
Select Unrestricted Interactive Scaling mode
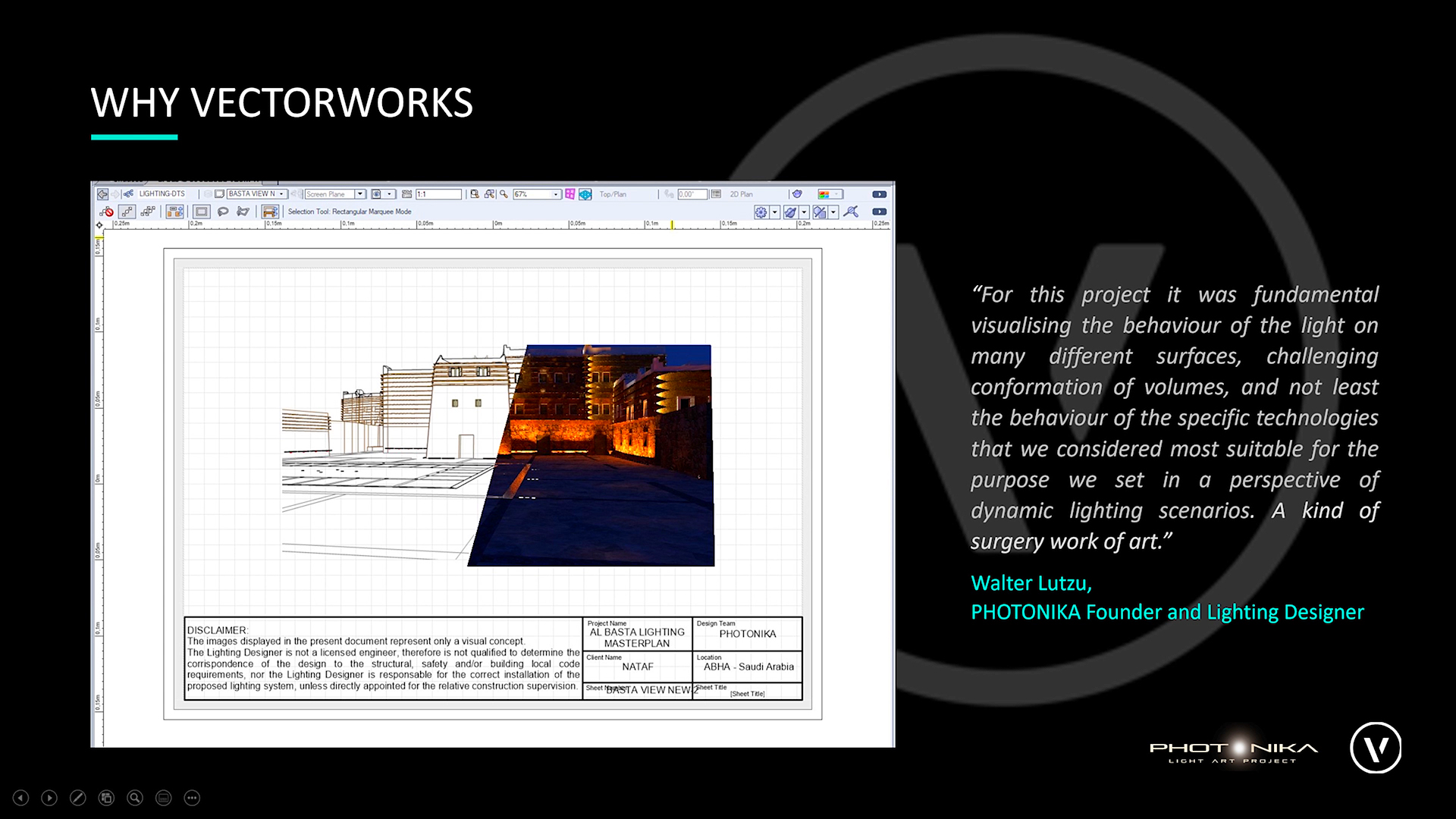[x=148, y=212]
